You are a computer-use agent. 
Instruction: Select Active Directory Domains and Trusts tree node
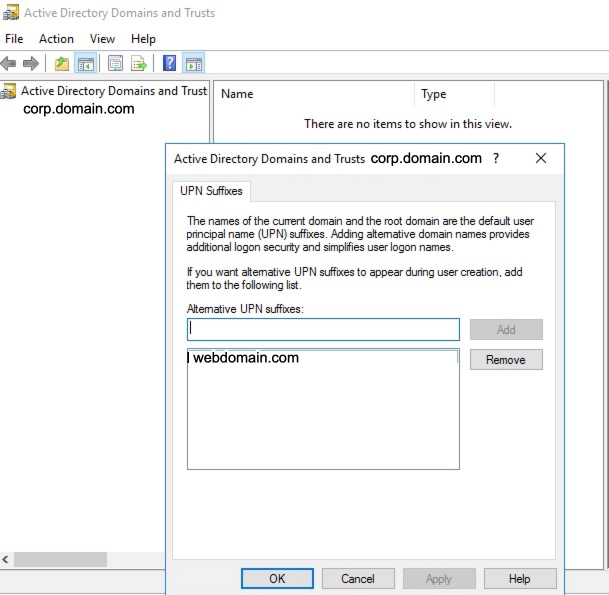(114, 91)
